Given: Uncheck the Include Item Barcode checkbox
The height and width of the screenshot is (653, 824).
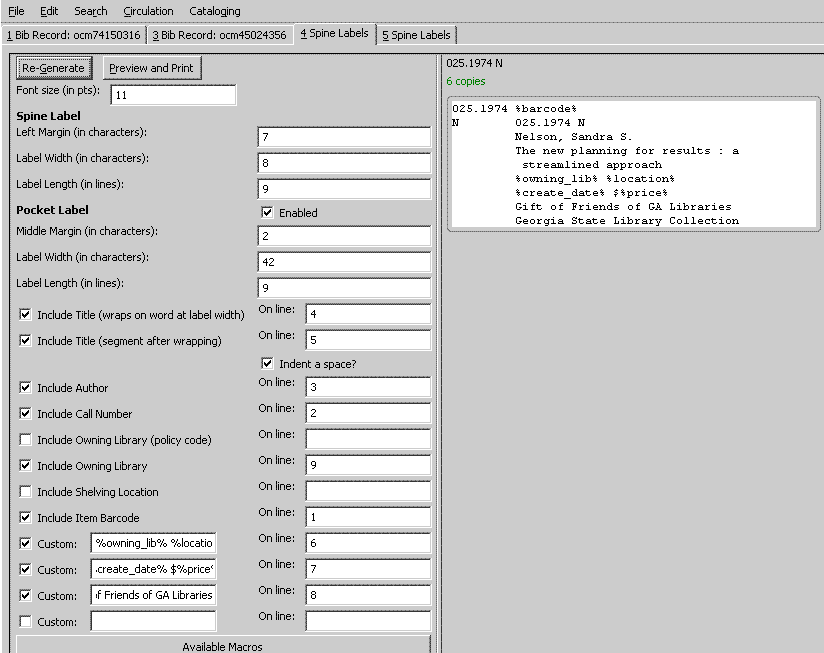Looking at the screenshot, I should click(x=26, y=518).
